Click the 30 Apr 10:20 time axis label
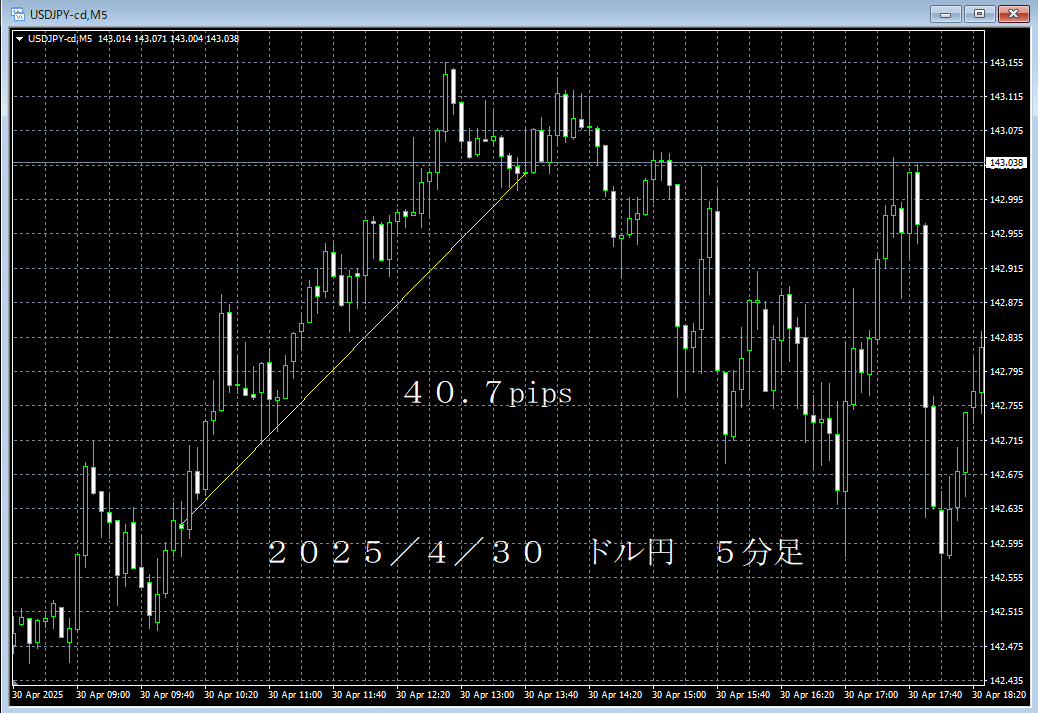This screenshot has width=1038, height=713. pyautogui.click(x=231, y=694)
